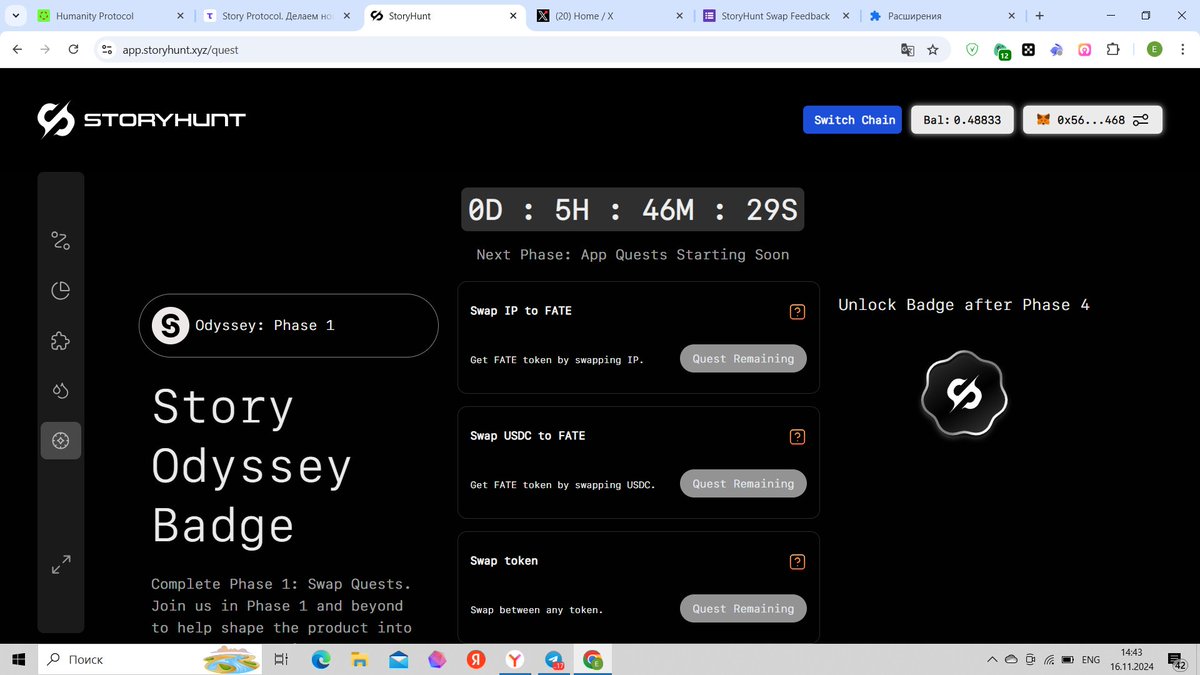Open the tab search dropdown arrow
Image resolution: width=1200 pixels, height=675 pixels.
[x=14, y=16]
